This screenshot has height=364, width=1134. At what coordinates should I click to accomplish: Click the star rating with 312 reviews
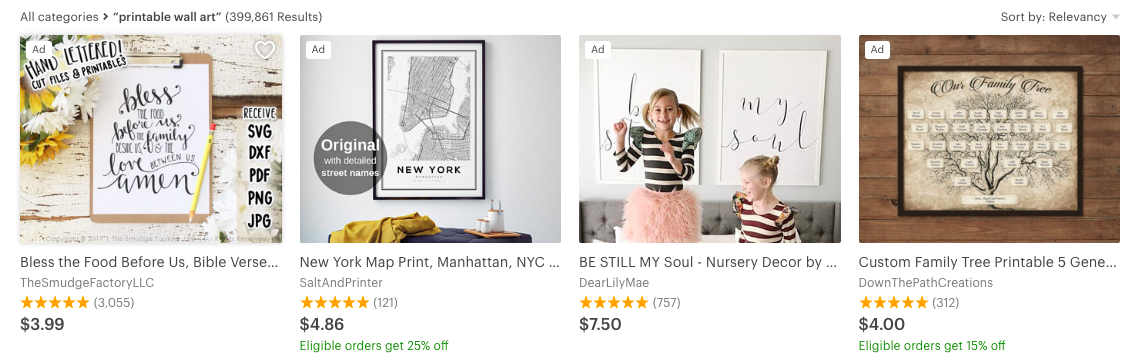(x=908, y=302)
